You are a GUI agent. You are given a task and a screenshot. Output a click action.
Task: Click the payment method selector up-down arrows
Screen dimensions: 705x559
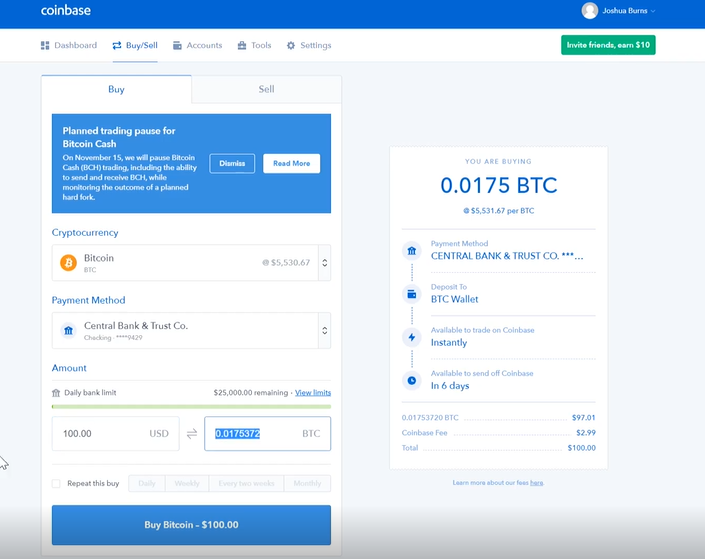(x=325, y=331)
